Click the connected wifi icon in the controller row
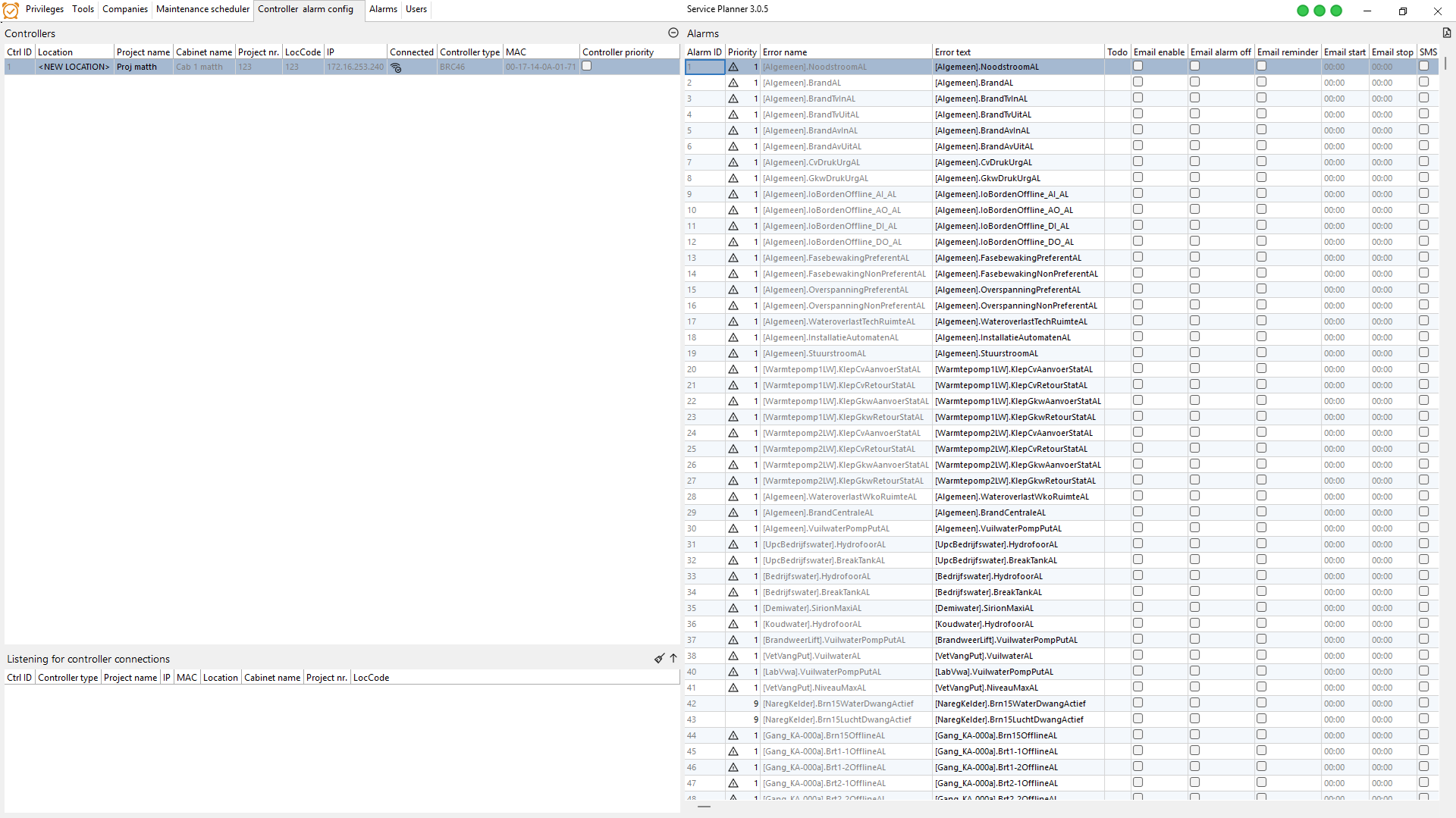The width and height of the screenshot is (1456, 818). click(x=395, y=67)
